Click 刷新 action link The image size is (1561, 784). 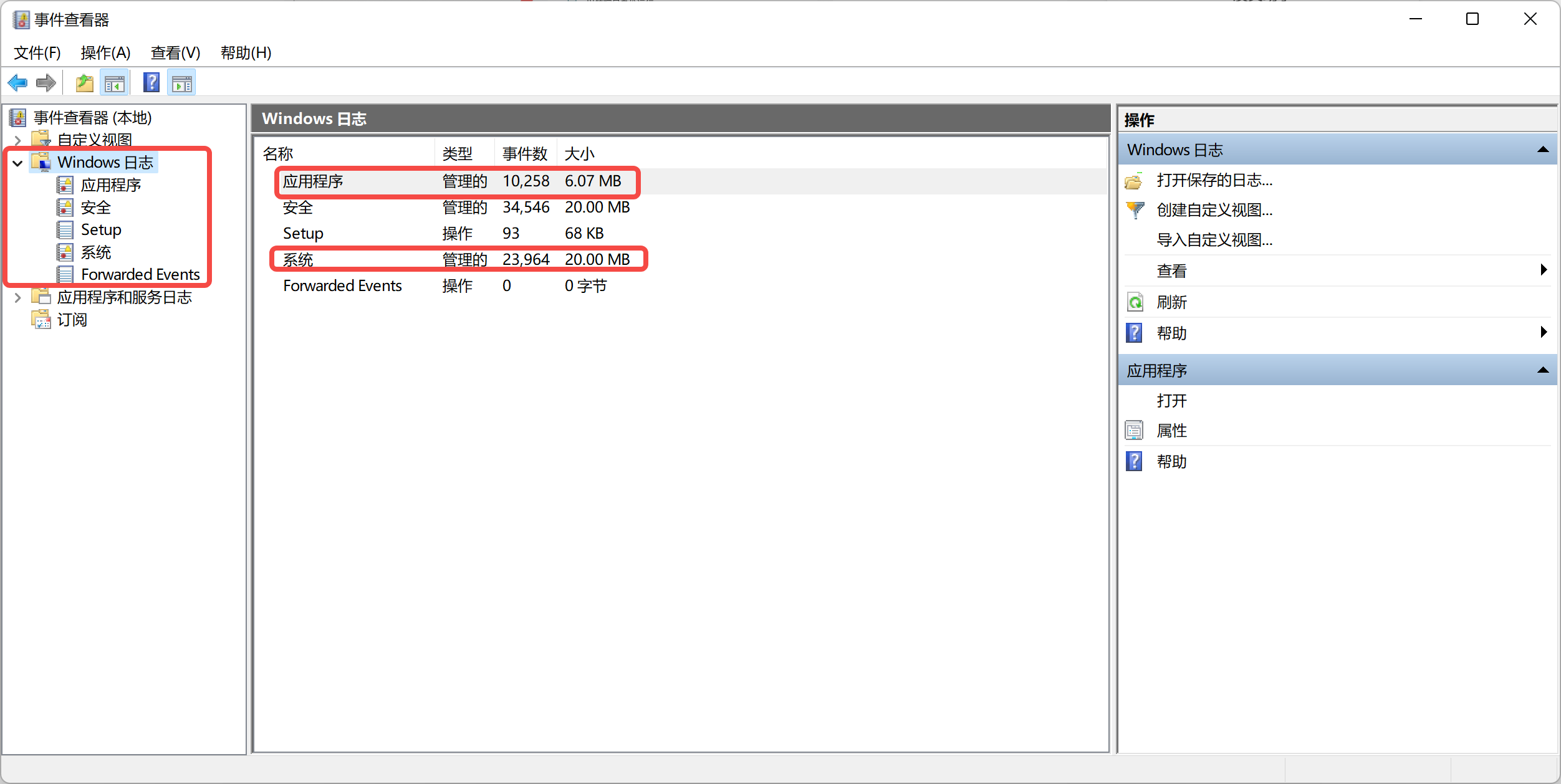1171,302
